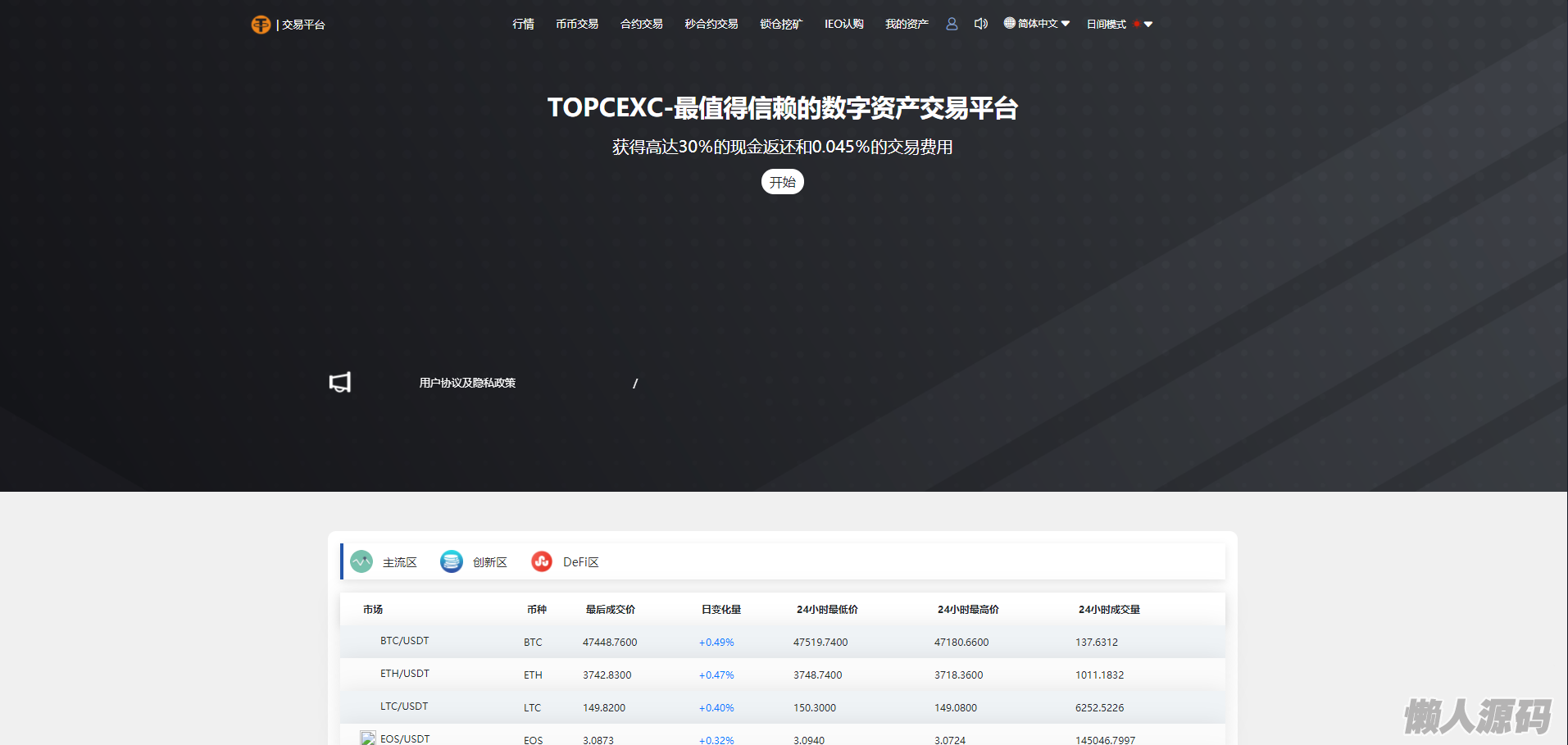Screen dimensions: 1568x745
Task: Select the ETH/USDT market row
Action: [x=783, y=675]
